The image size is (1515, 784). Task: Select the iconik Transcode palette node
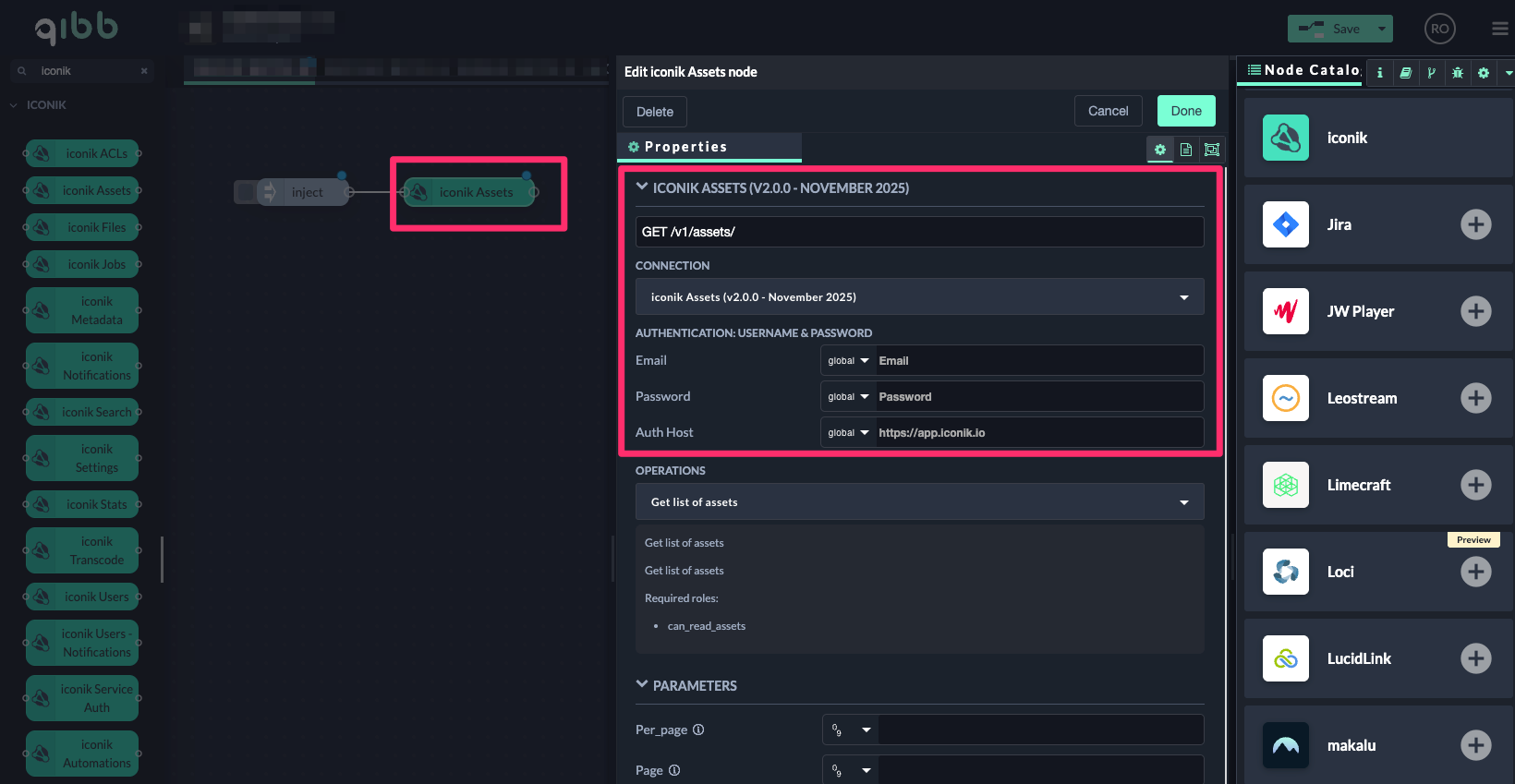(83, 550)
